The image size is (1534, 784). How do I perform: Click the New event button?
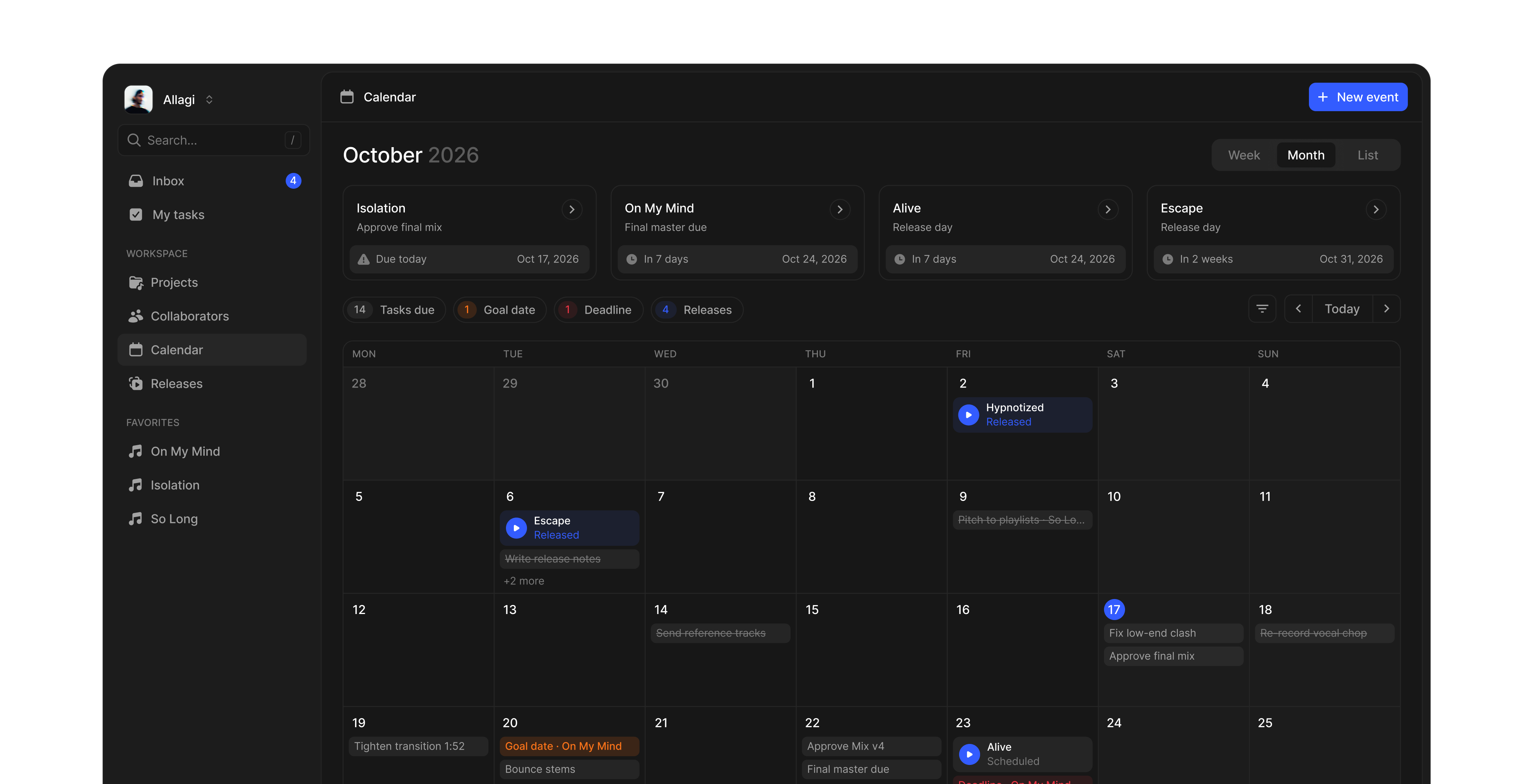[1358, 97]
